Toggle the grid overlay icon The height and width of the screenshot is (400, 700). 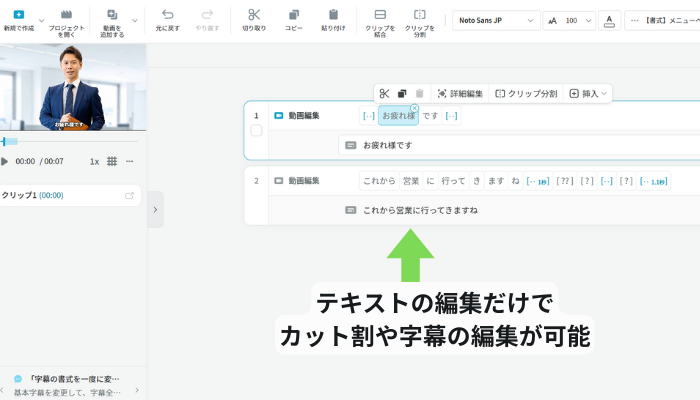(112, 161)
